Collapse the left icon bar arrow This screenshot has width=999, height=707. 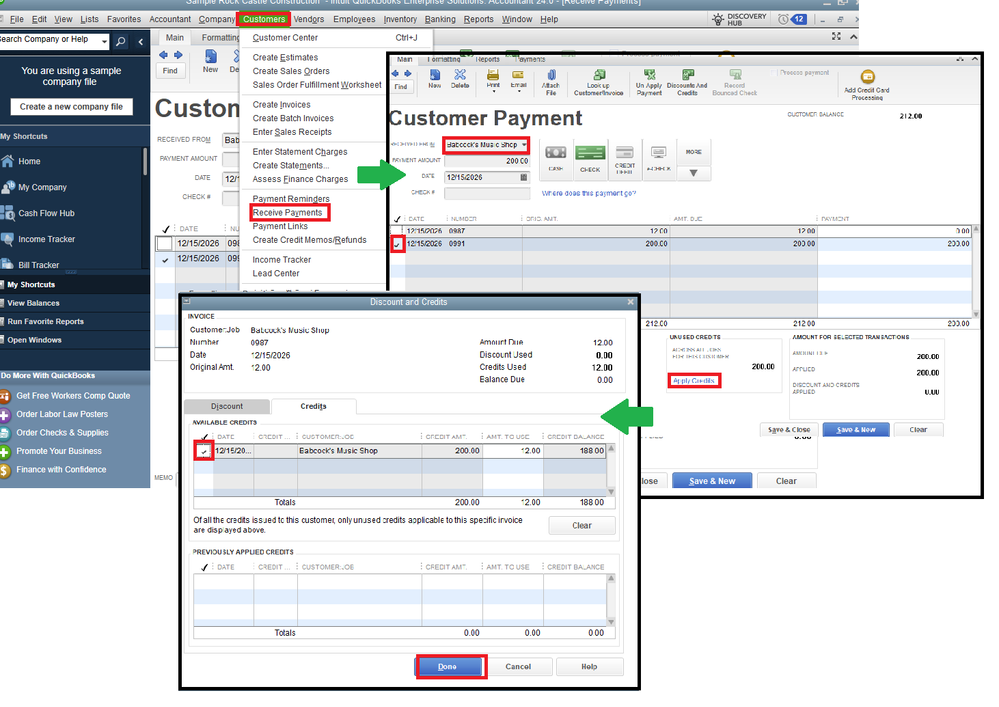click(140, 42)
